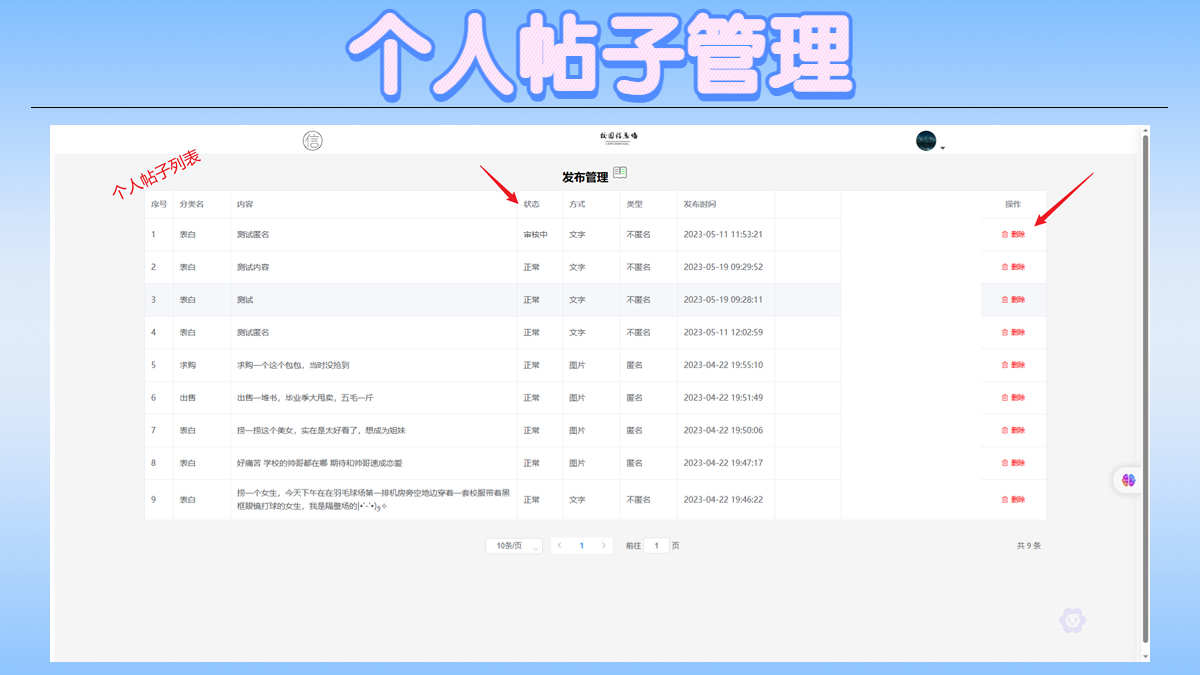Open the user avatar dropdown menu
Screen dimensions: 1200x675
tap(930, 141)
